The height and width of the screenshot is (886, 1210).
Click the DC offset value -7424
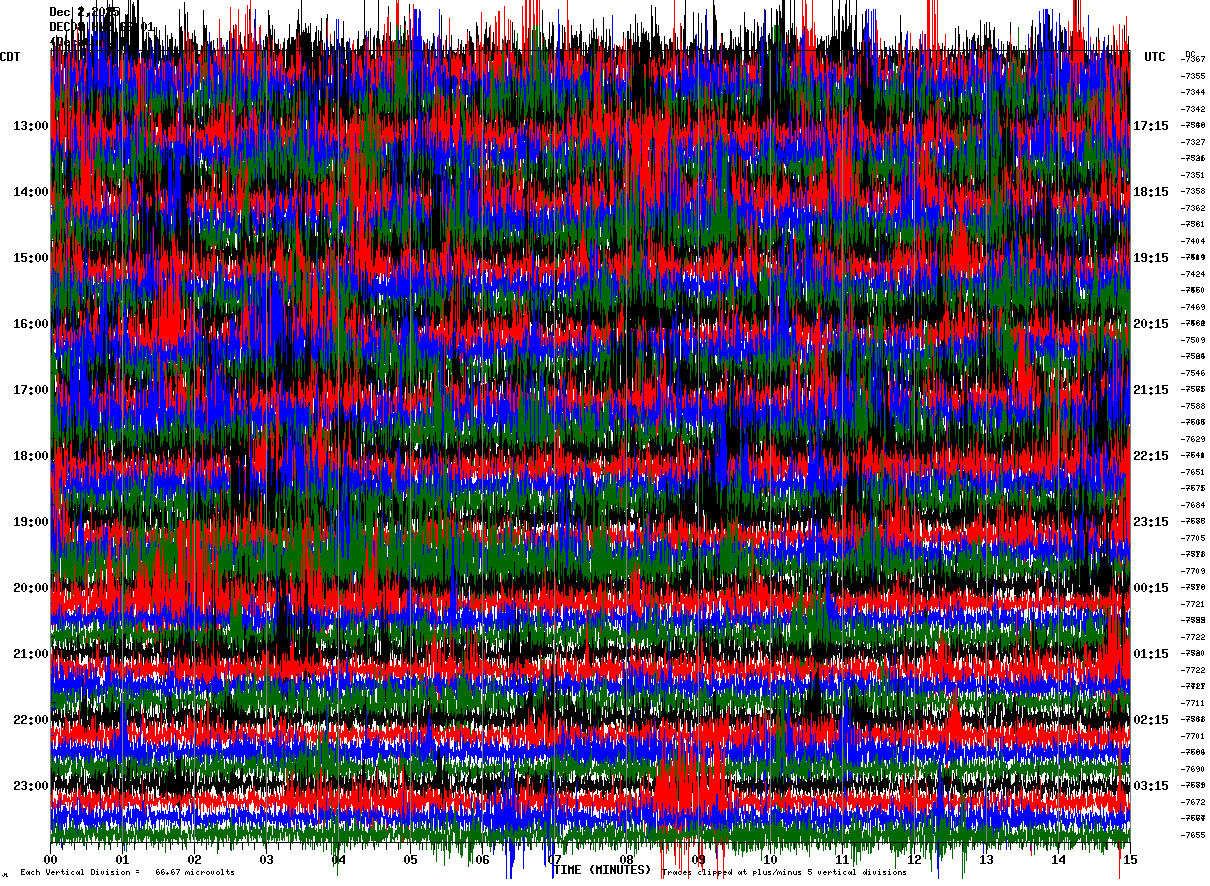(1193, 274)
